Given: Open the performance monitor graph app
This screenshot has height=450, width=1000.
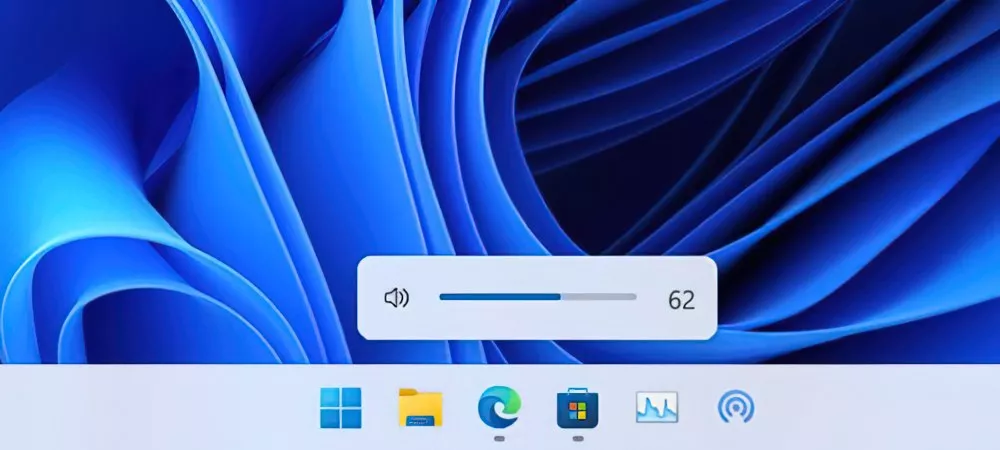Looking at the screenshot, I should click(657, 407).
